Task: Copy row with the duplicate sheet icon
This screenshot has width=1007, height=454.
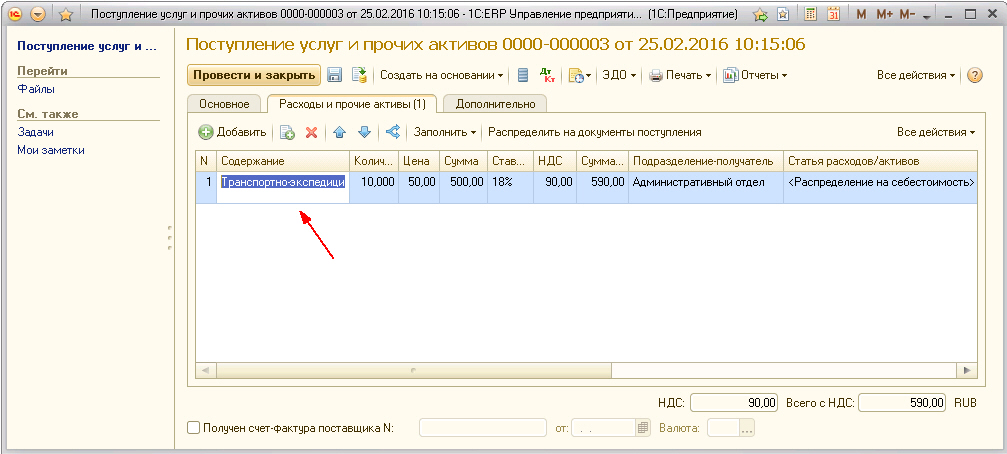Action: 287,132
